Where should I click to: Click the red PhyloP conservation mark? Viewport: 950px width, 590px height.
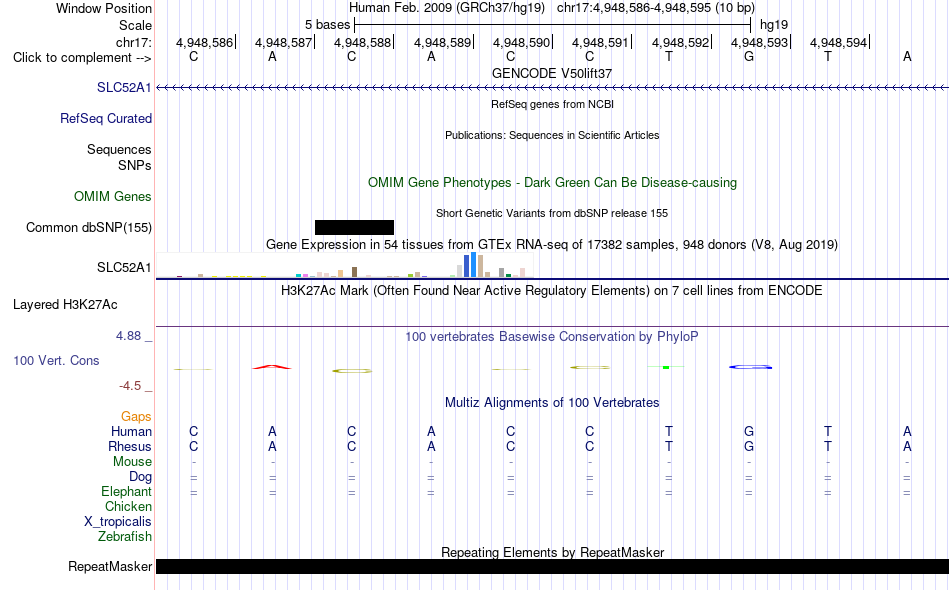272,367
